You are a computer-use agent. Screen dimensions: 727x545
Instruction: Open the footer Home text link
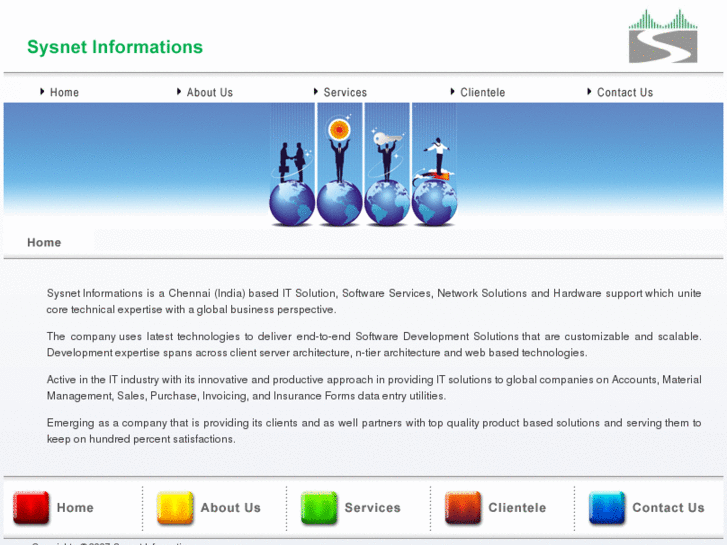(x=75, y=507)
